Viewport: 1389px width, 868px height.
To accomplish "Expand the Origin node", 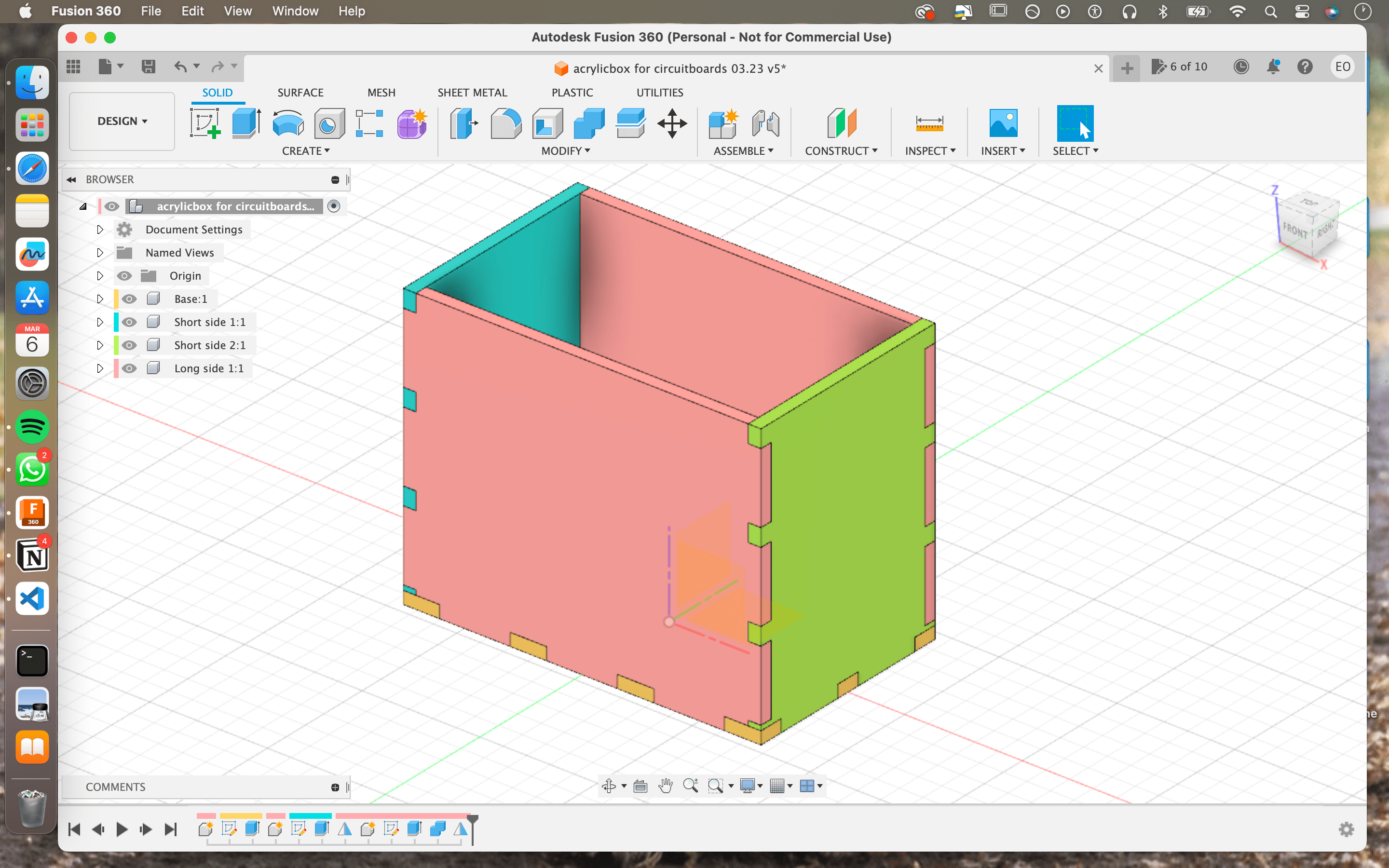I will [x=100, y=276].
